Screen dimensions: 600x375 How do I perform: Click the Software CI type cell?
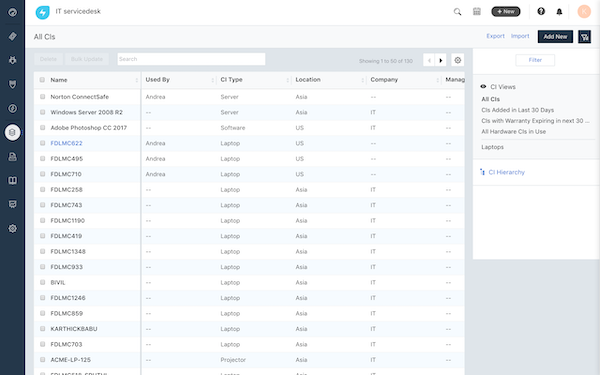233,128
